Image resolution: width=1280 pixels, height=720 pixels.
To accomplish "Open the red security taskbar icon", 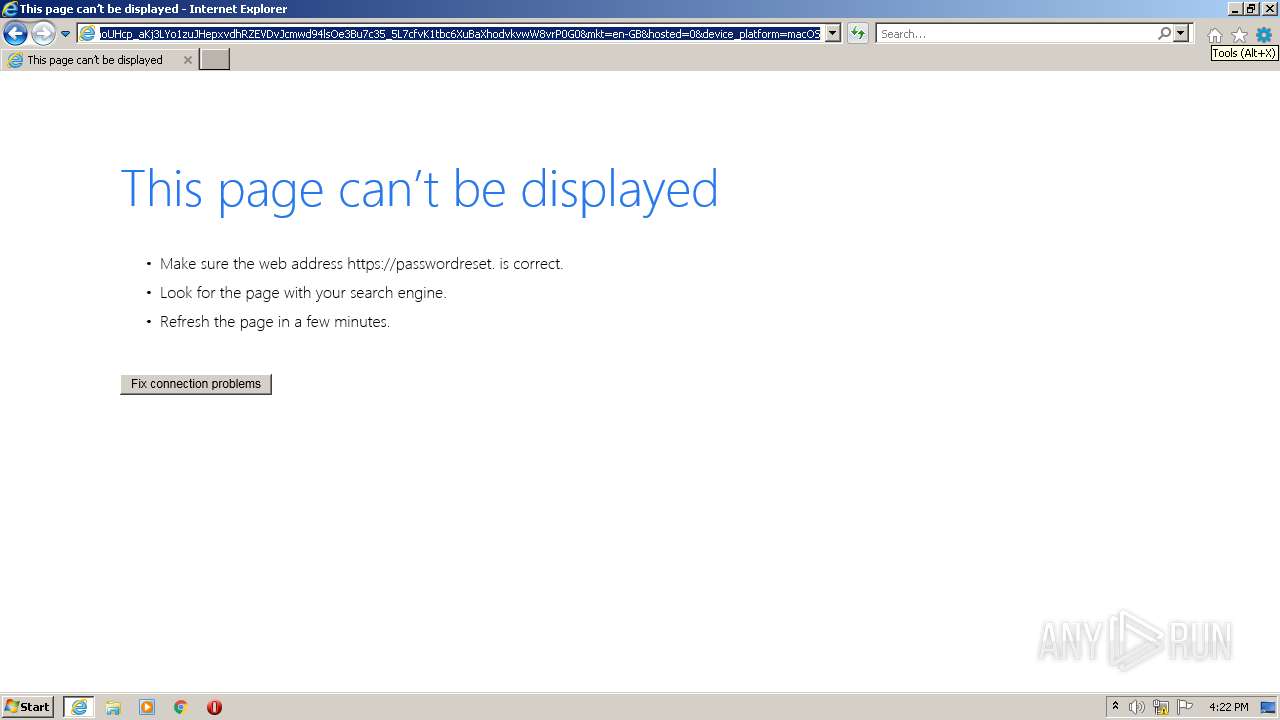I will point(214,707).
